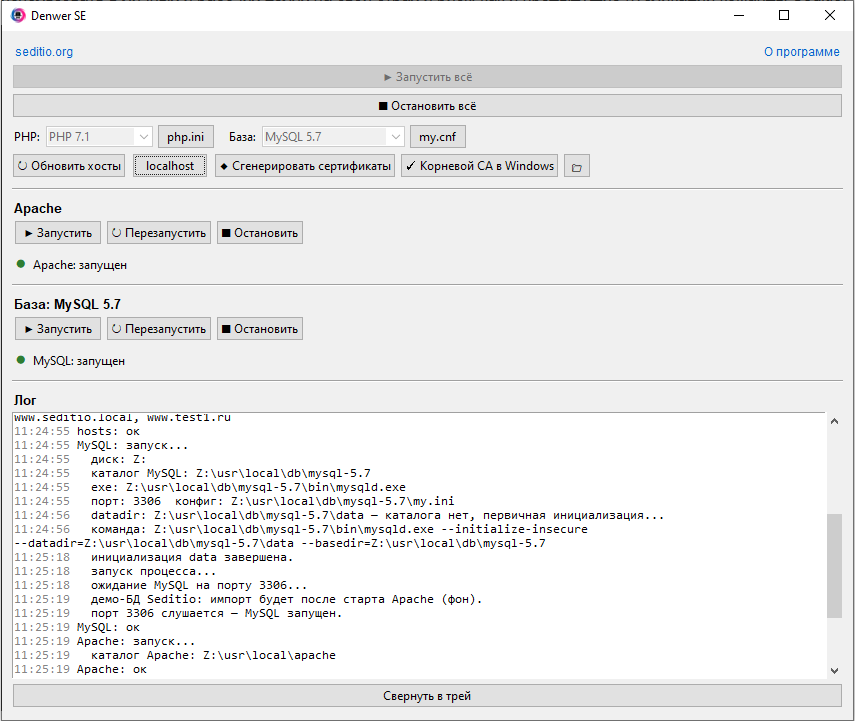
Task: Click Свернуть в трей button
Action: tap(427, 696)
